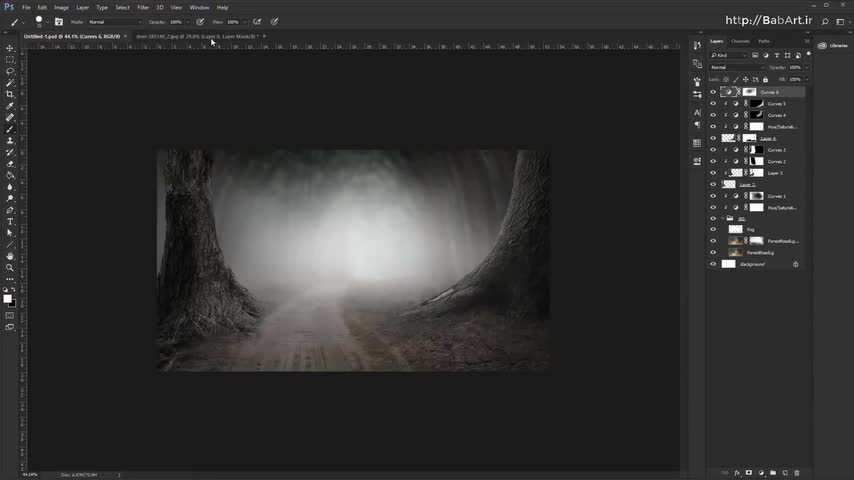
Task: Select the Pen tool
Action: (10, 210)
